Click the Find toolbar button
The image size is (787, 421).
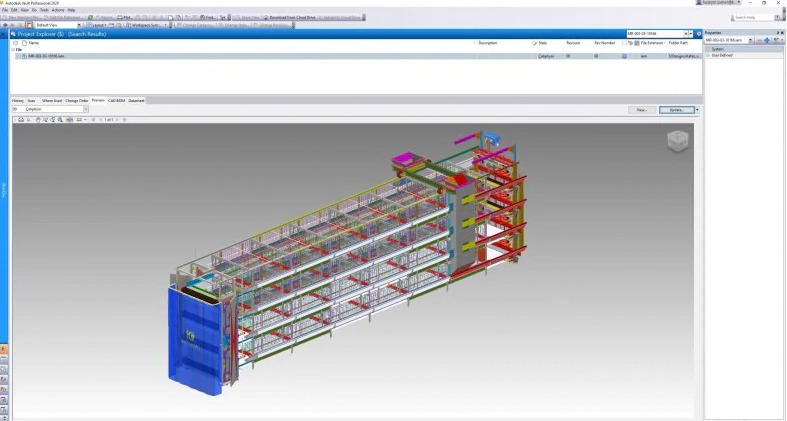(208, 18)
